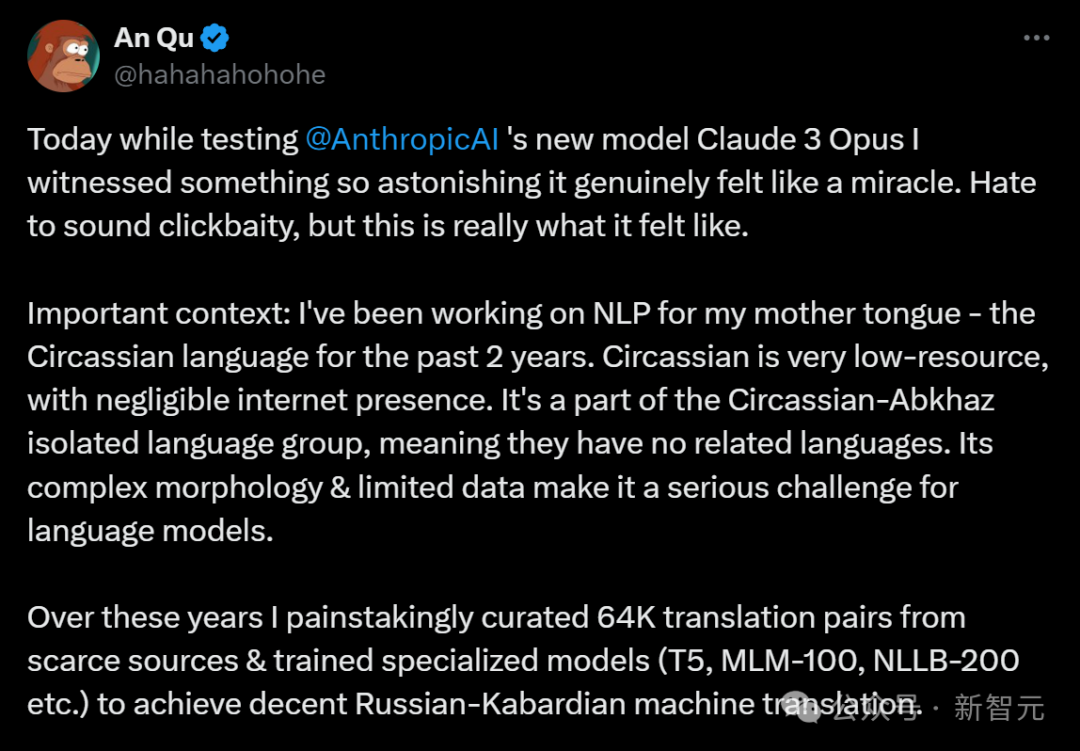Click the words "language models." ending paragraph two
This screenshot has height=751, width=1080.
click(x=150, y=531)
